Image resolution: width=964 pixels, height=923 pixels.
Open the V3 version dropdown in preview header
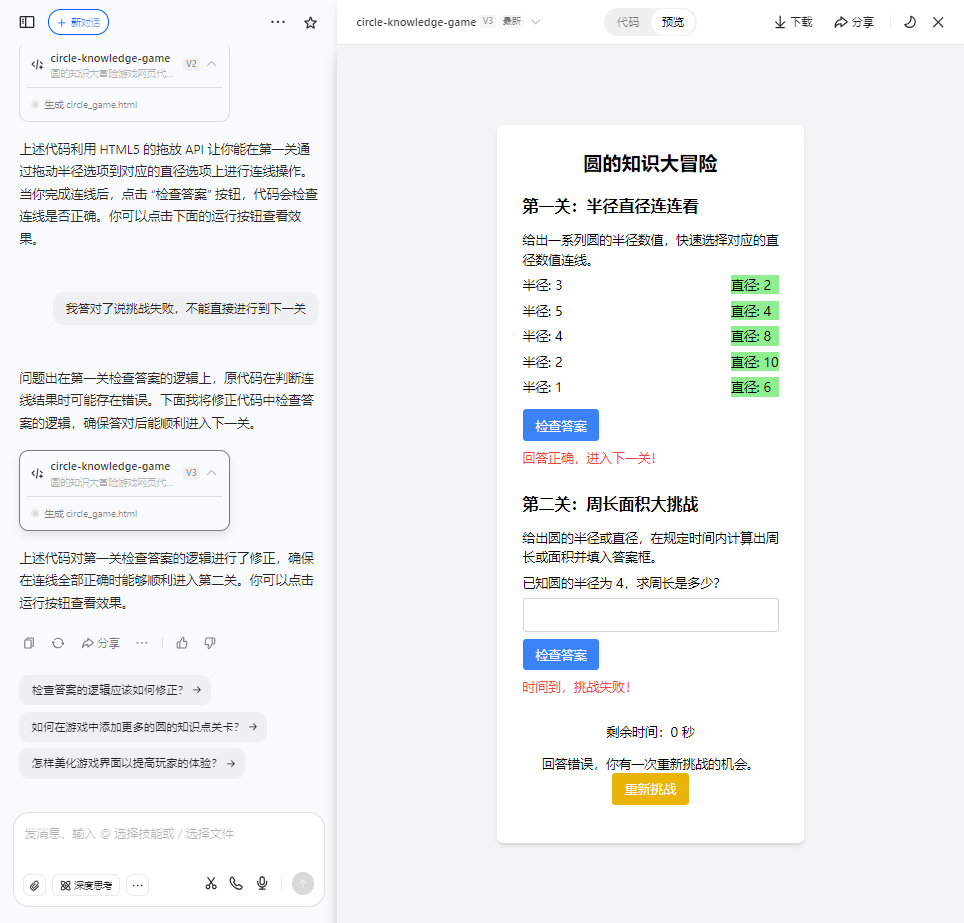pos(536,21)
